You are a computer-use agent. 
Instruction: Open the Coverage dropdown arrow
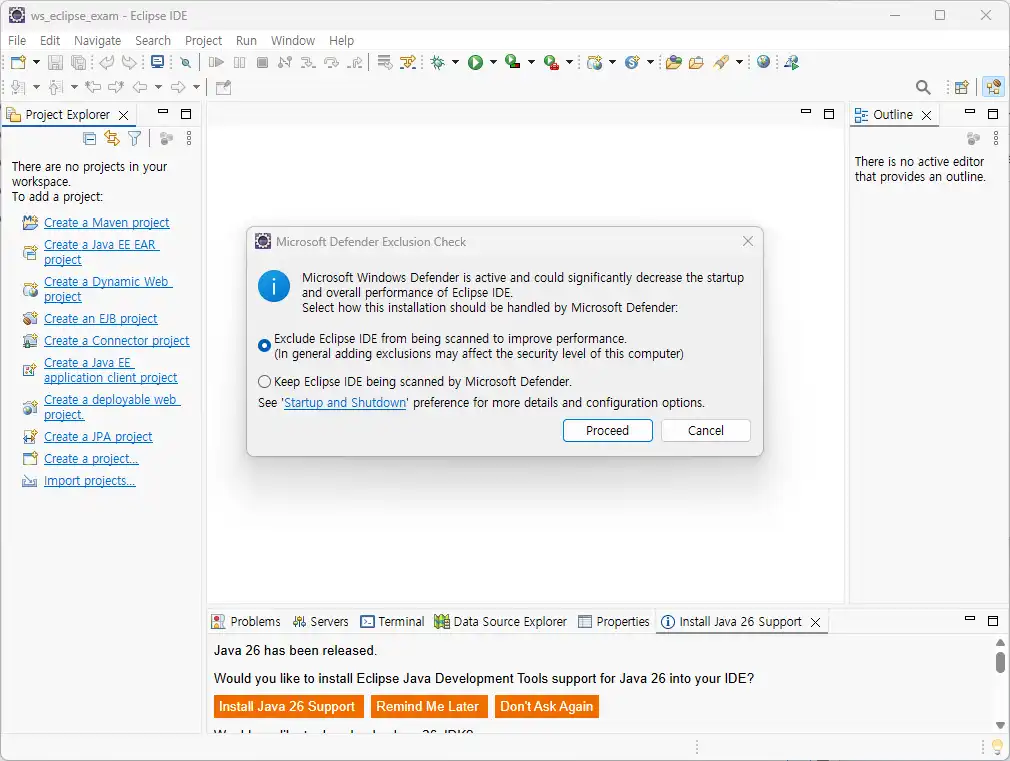[x=531, y=62]
